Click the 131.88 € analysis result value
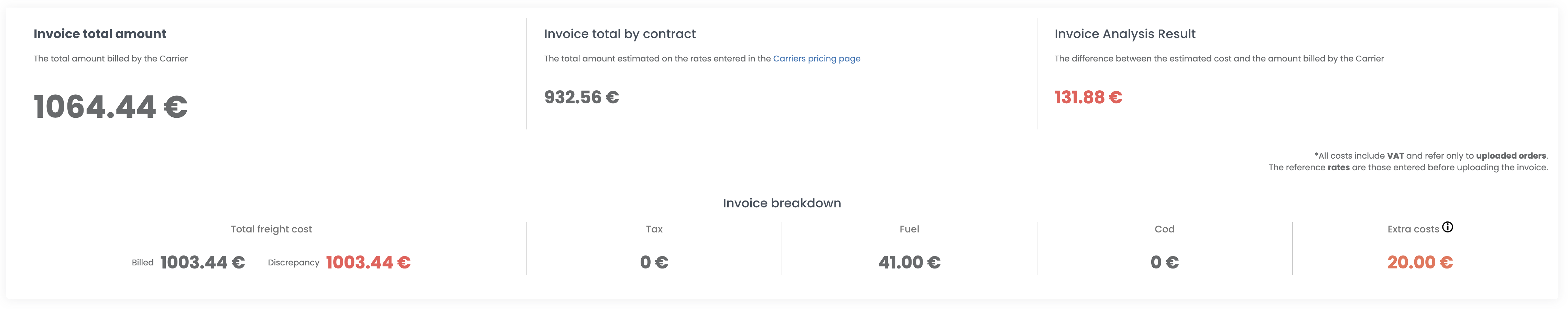This screenshot has height=309, width=1568. [1088, 97]
